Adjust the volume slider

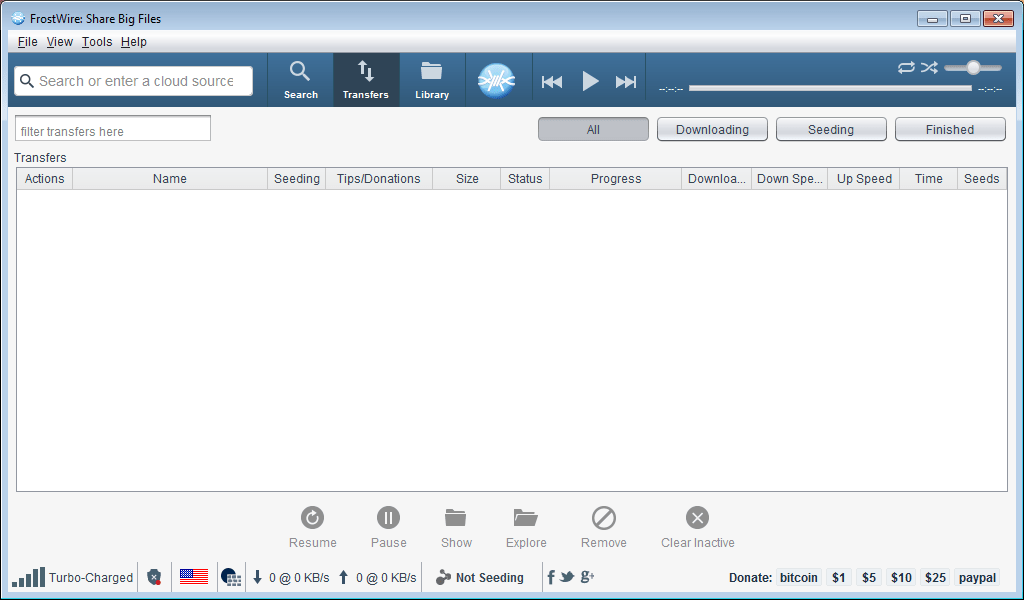click(973, 67)
